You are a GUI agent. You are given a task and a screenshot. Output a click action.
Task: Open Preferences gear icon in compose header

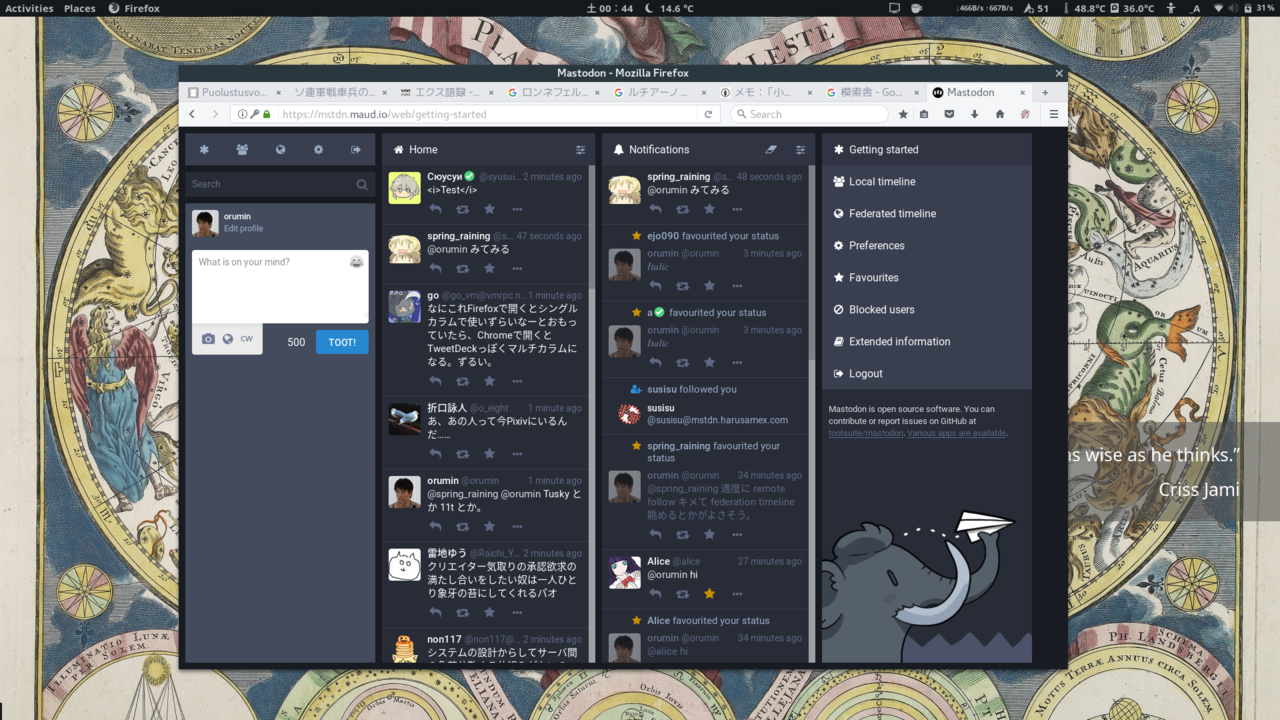(x=318, y=150)
